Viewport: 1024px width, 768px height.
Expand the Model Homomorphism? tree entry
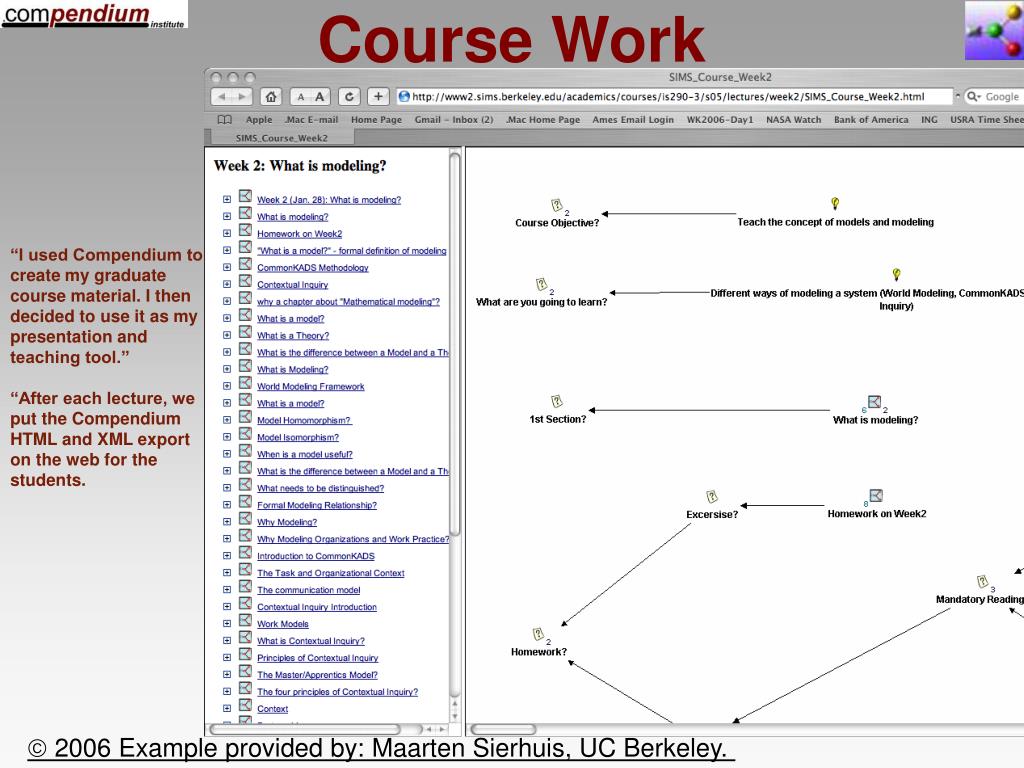(x=227, y=420)
